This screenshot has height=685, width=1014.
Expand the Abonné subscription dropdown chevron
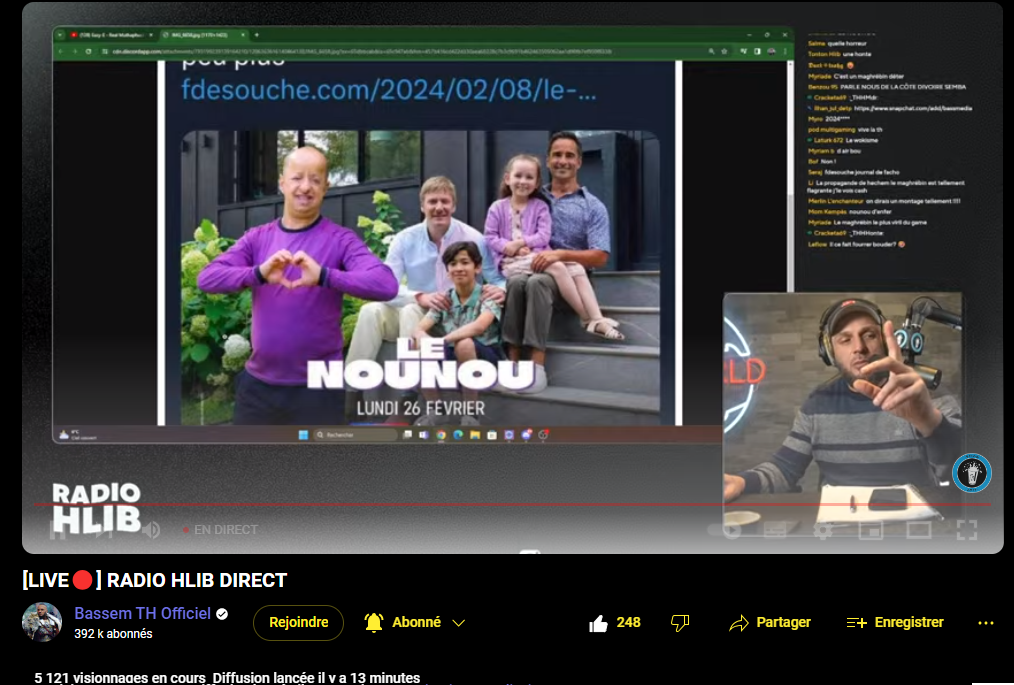[458, 623]
